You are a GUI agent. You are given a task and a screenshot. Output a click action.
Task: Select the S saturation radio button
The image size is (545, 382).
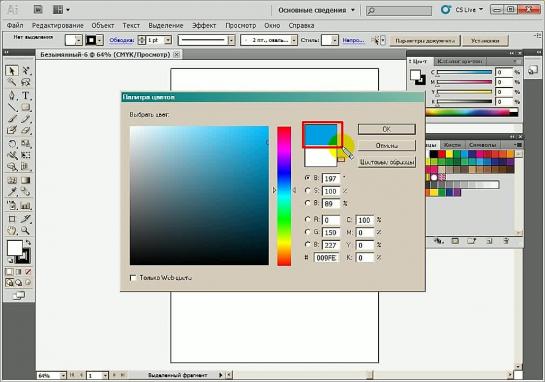point(307,190)
